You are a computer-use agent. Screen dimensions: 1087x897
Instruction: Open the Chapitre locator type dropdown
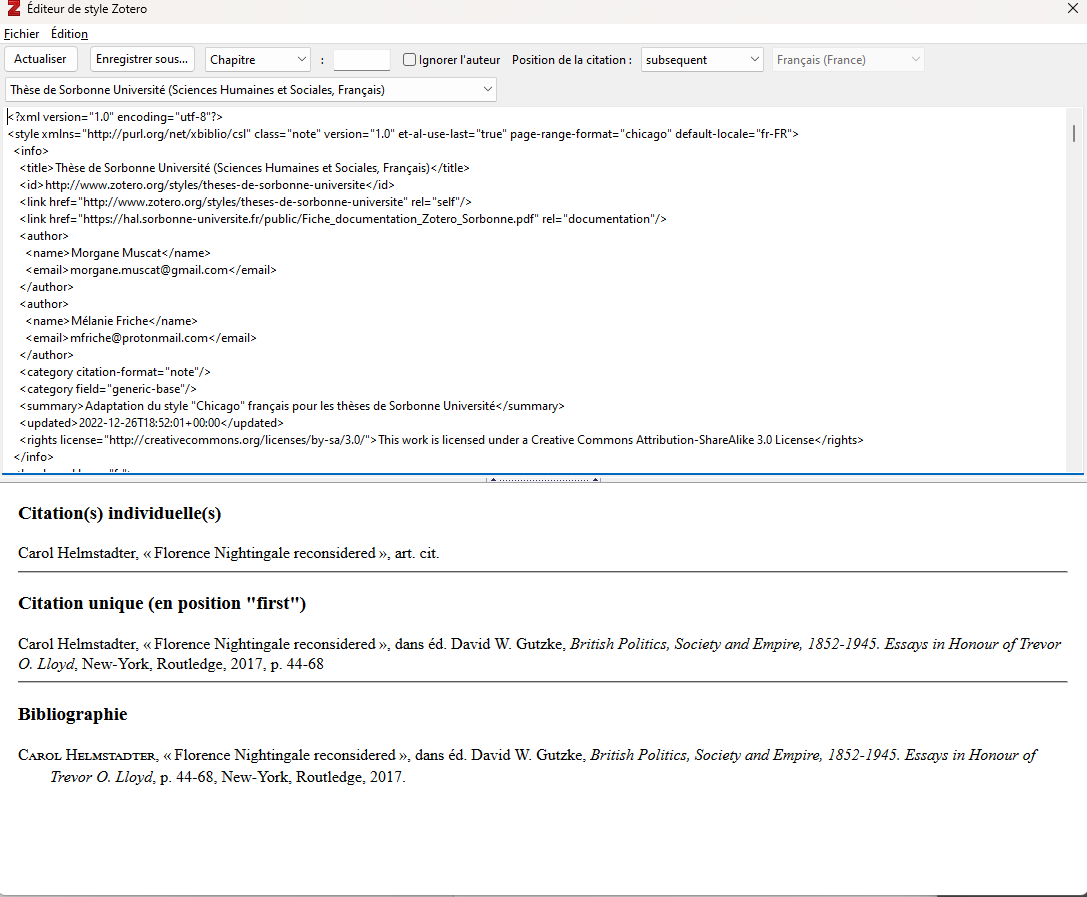tap(257, 60)
